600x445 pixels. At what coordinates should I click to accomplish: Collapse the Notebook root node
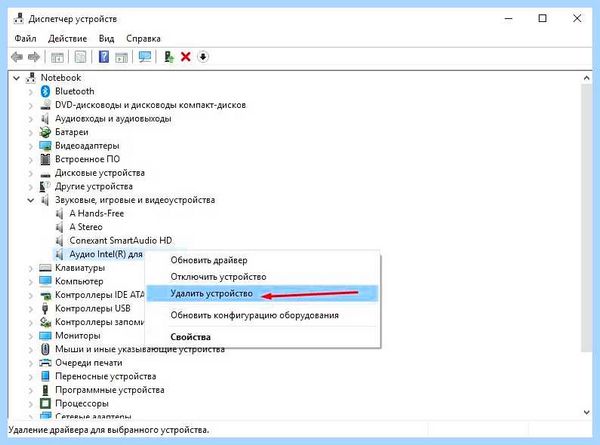click(x=16, y=78)
